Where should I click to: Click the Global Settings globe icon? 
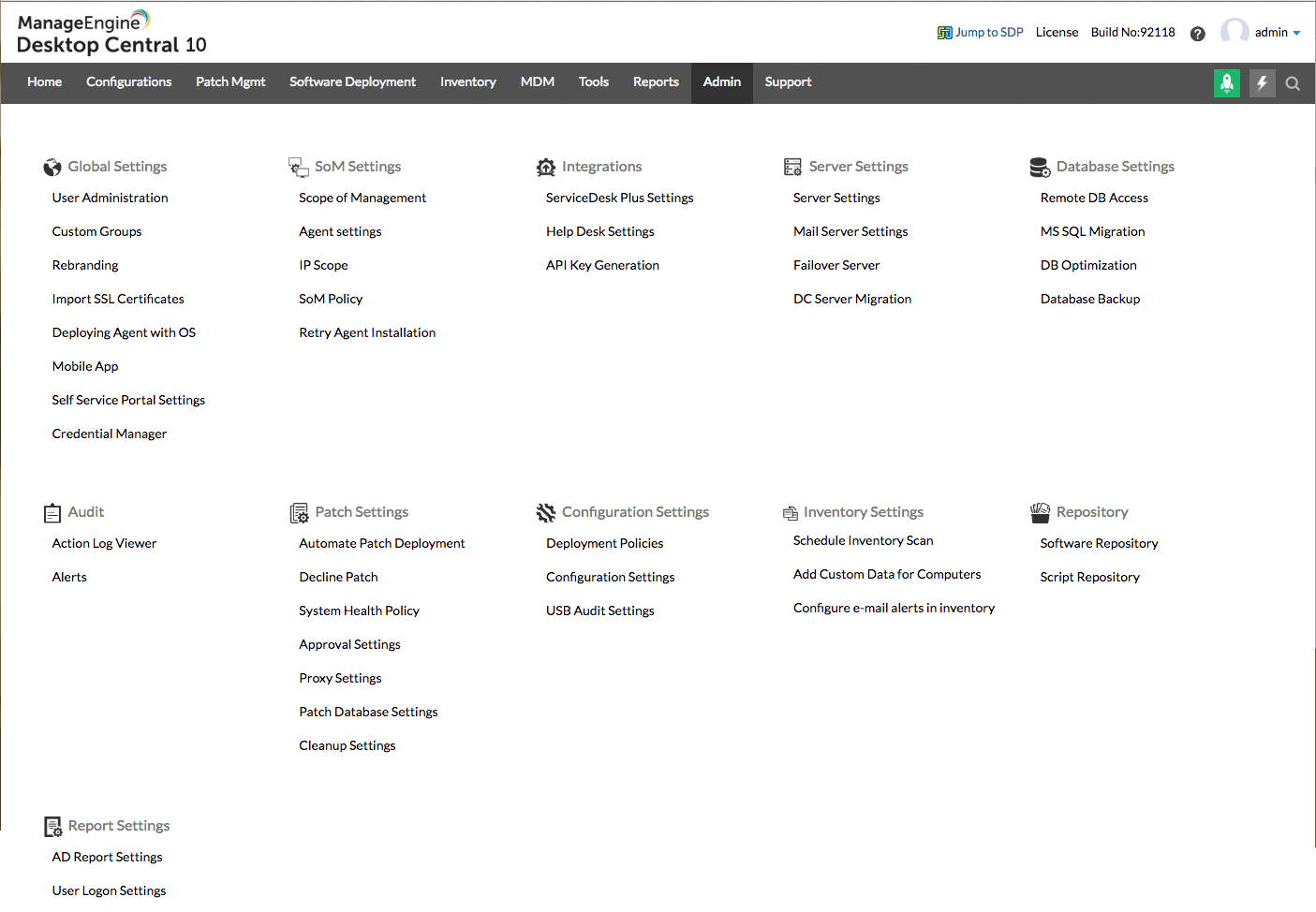pos(52,167)
